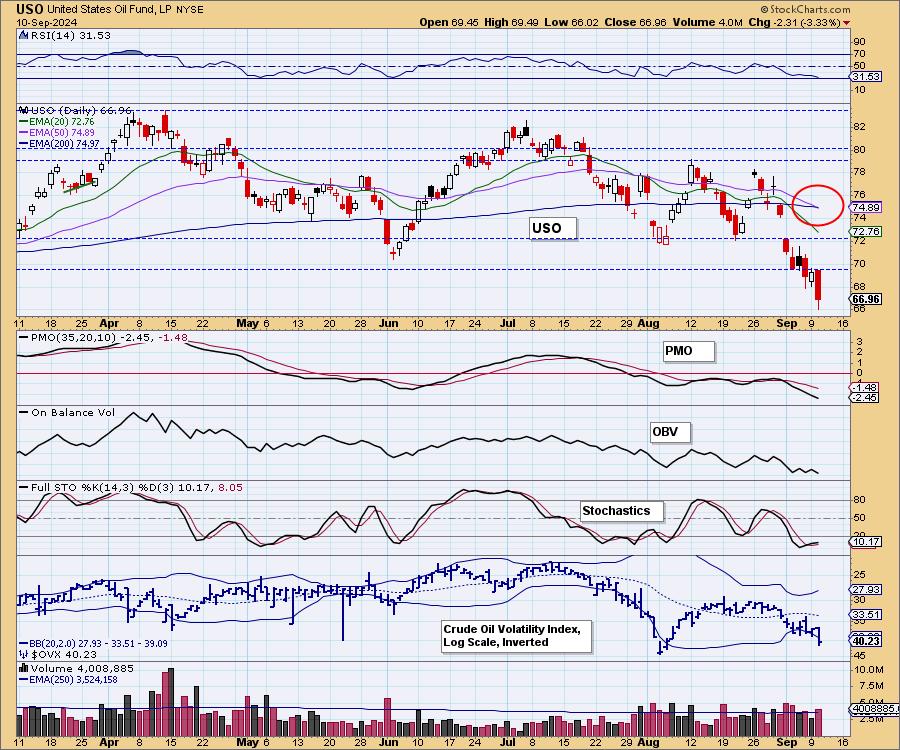Click the 27.93 Bollinger band value tag
The height and width of the screenshot is (750, 900).
(866, 589)
